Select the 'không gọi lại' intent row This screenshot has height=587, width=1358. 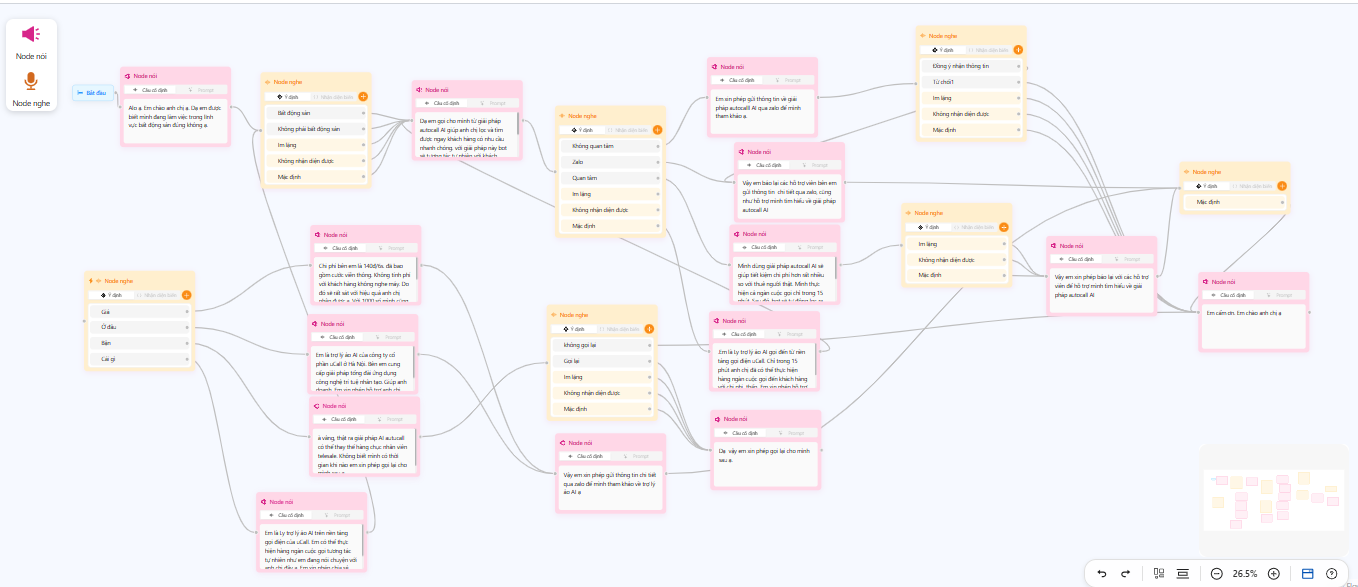point(603,345)
